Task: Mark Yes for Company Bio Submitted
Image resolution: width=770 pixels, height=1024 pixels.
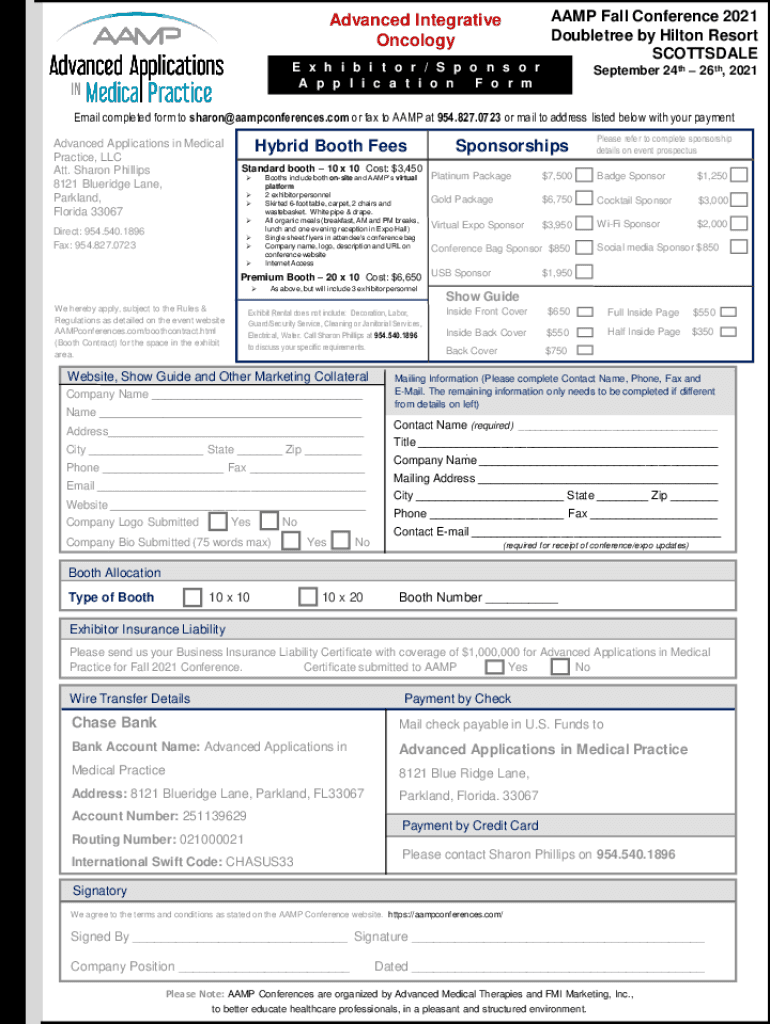Action: [291, 541]
